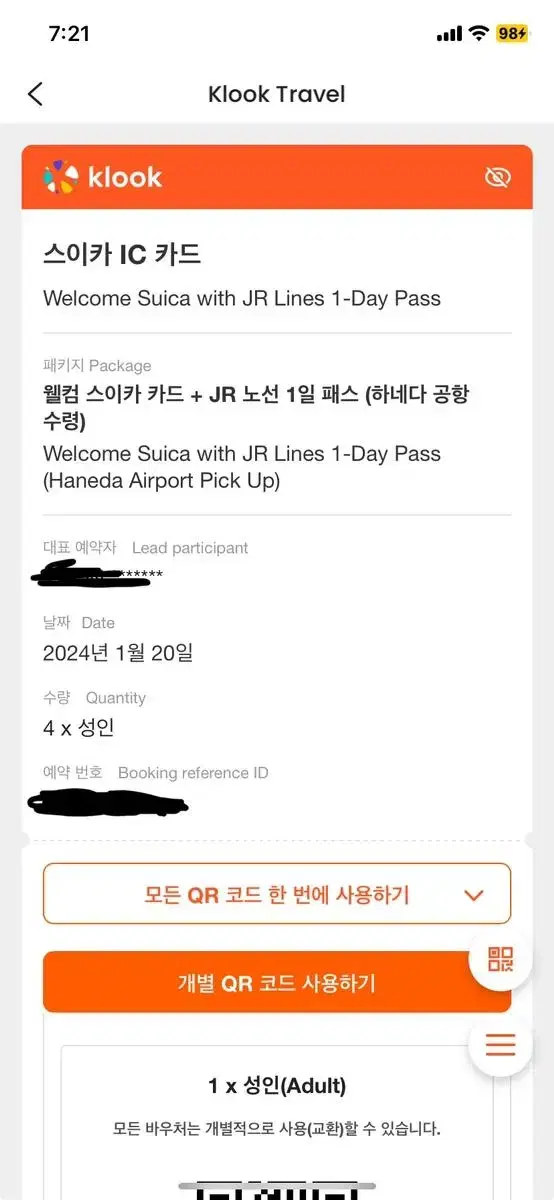Tap the cellular signal bars icon
The image size is (554, 1200).
pyautogui.click(x=449, y=34)
